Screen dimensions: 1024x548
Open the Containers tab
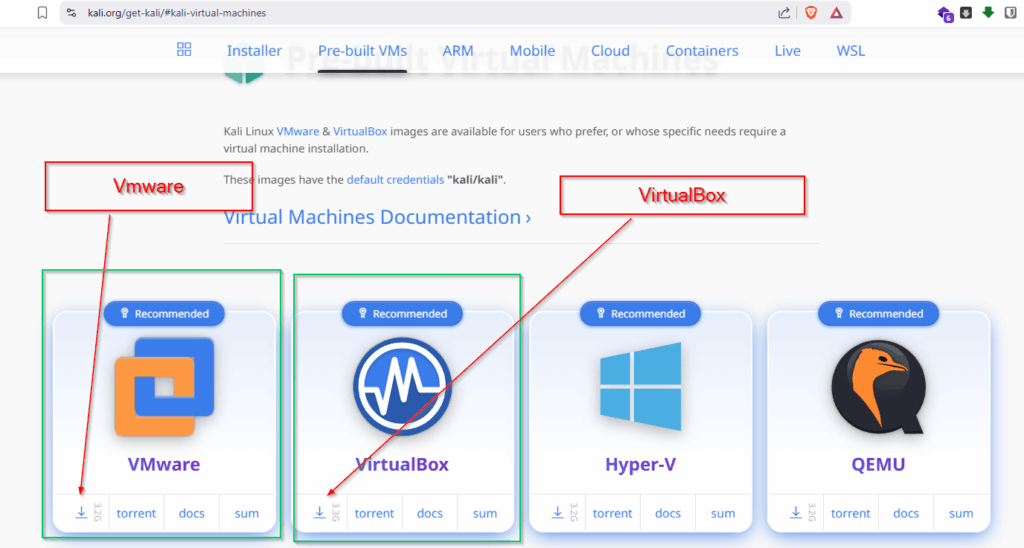pyautogui.click(x=702, y=50)
